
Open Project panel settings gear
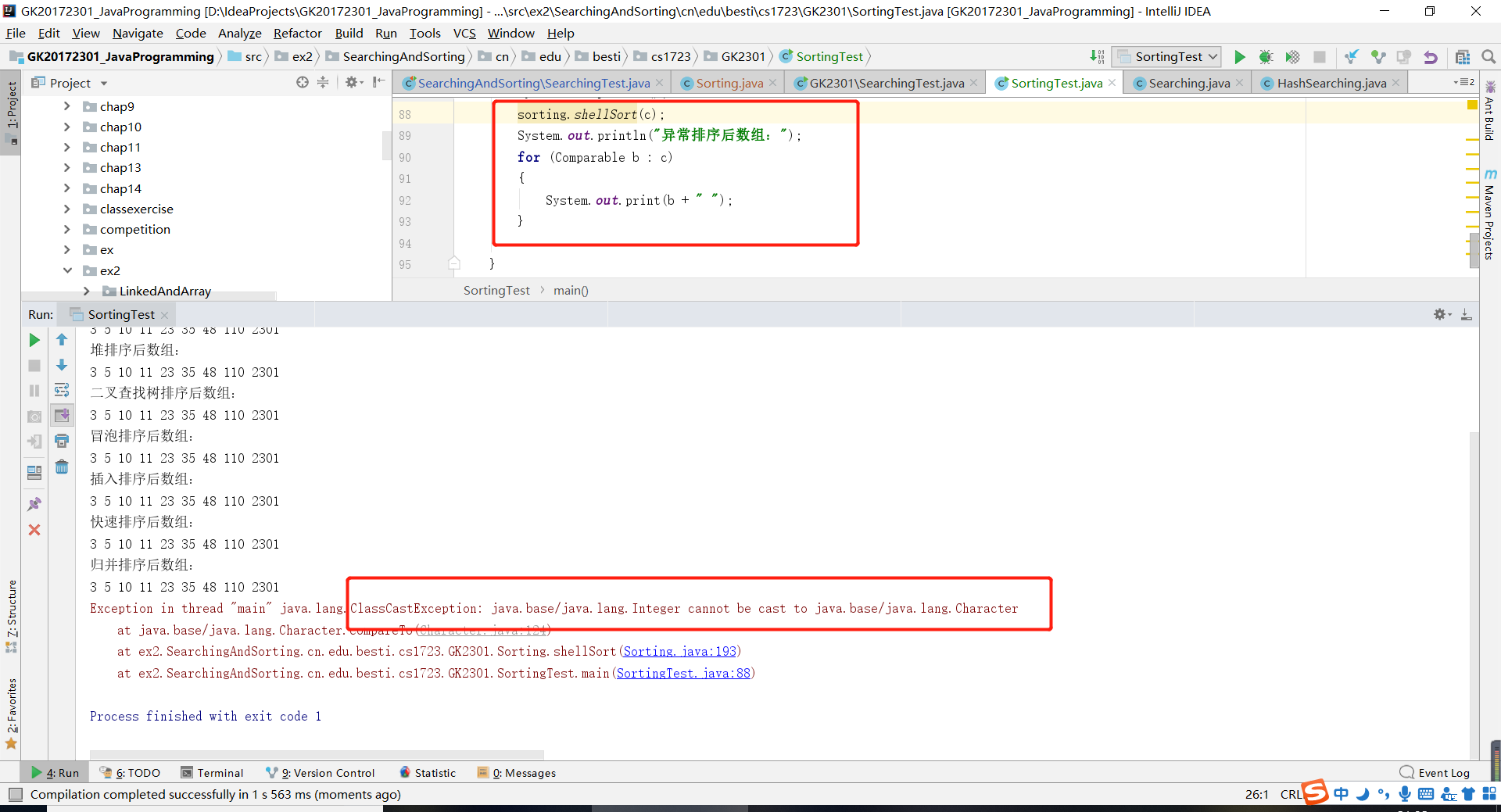click(354, 82)
